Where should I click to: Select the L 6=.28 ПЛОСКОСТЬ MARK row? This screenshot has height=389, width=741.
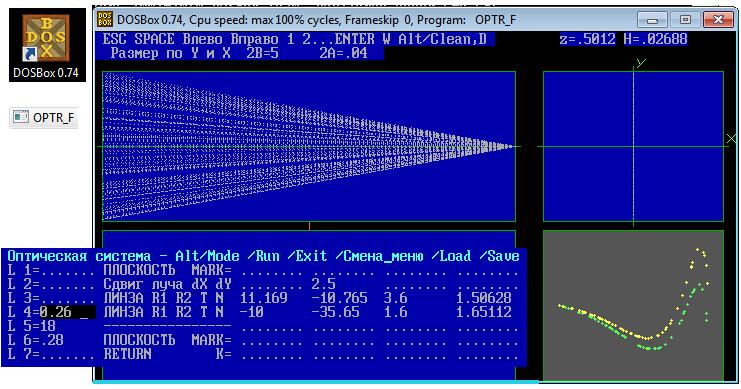[x=264, y=340]
